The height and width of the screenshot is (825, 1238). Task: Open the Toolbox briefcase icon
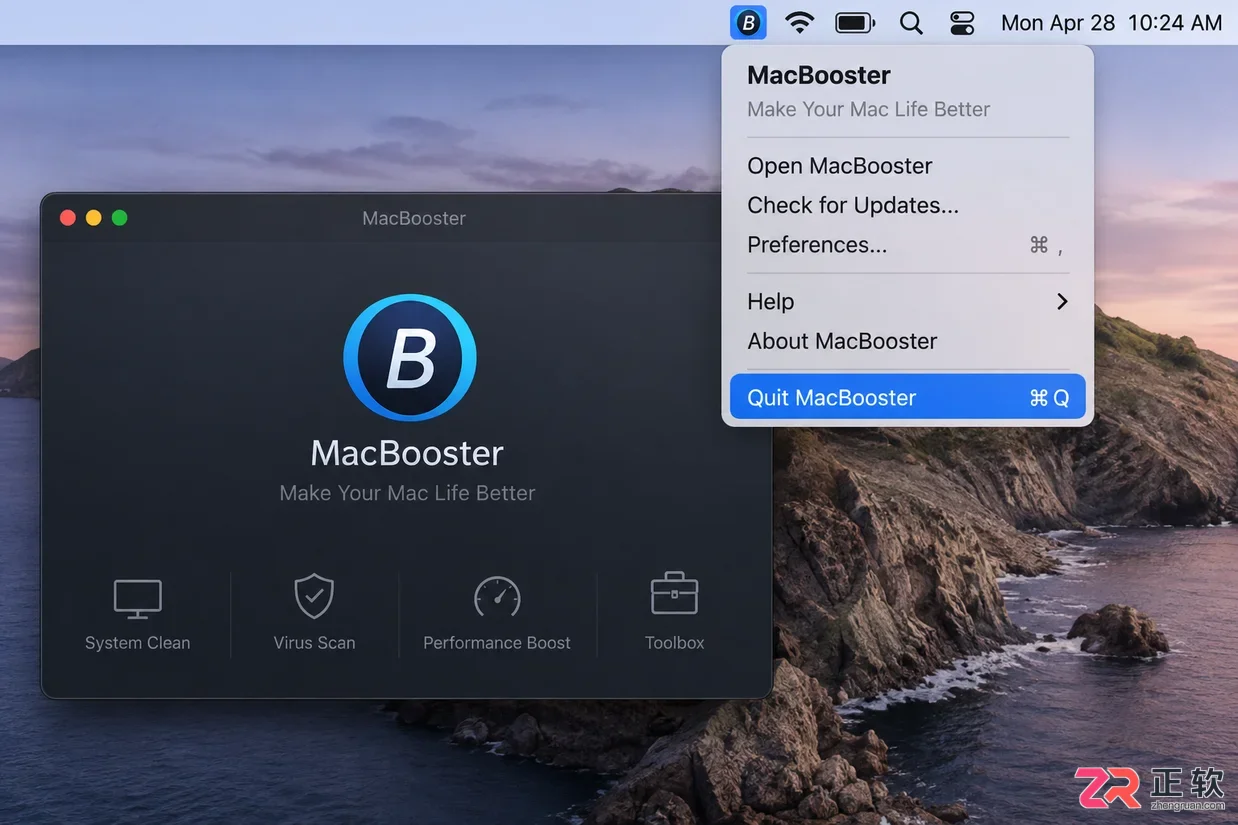coord(675,593)
